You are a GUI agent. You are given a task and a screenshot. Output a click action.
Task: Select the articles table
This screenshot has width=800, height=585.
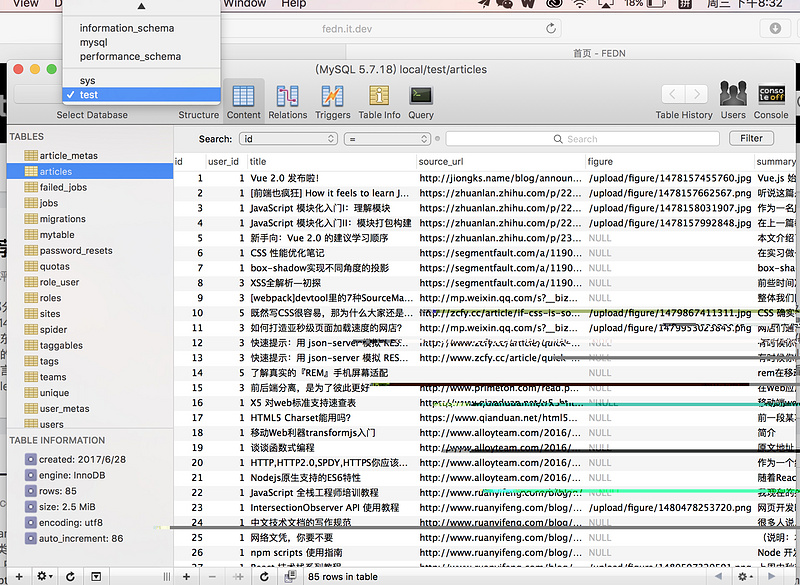(90, 171)
